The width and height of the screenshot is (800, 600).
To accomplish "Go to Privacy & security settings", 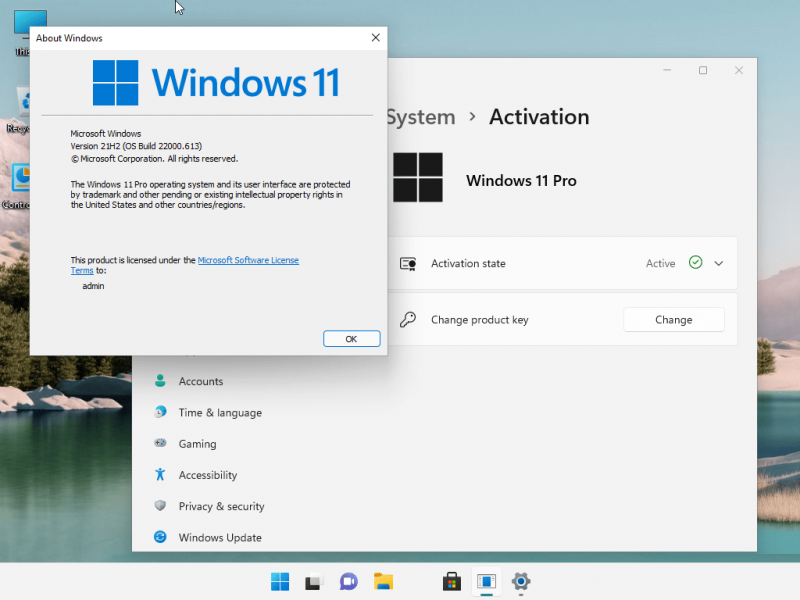I will (x=221, y=506).
